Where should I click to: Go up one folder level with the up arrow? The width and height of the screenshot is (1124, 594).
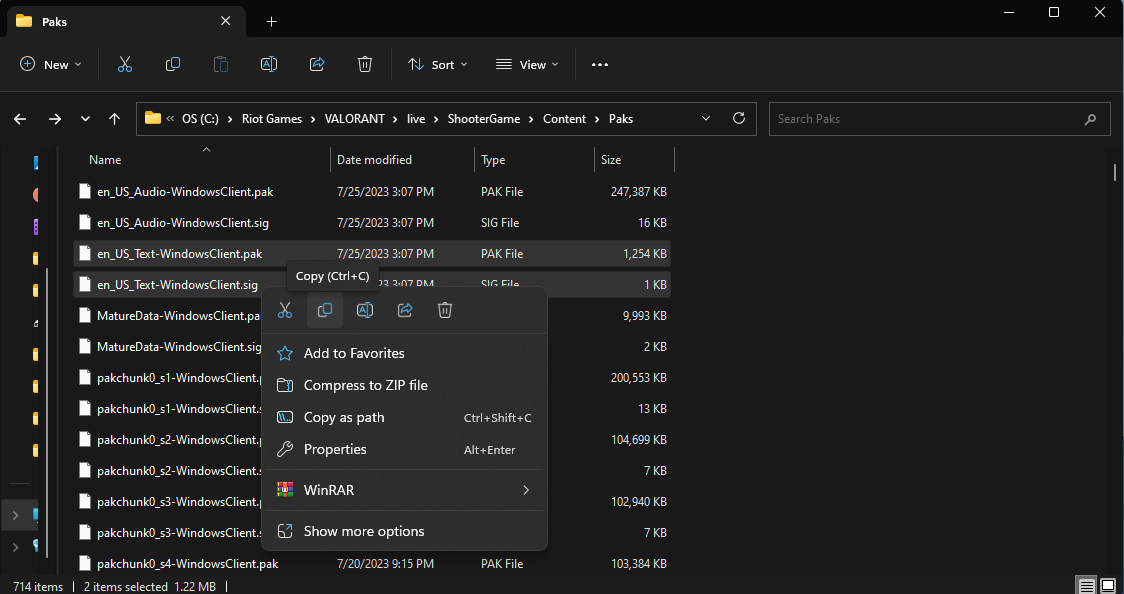[x=115, y=119]
